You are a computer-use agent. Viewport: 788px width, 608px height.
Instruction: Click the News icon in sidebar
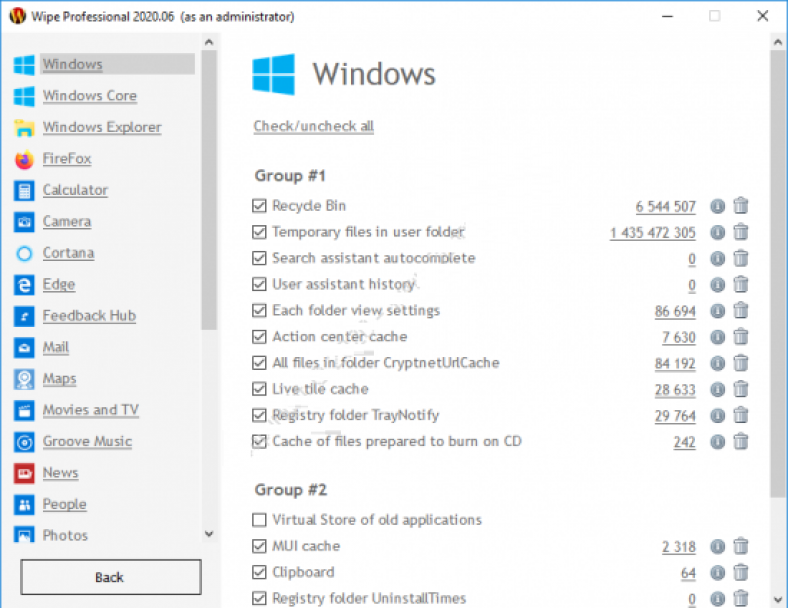tap(24, 473)
